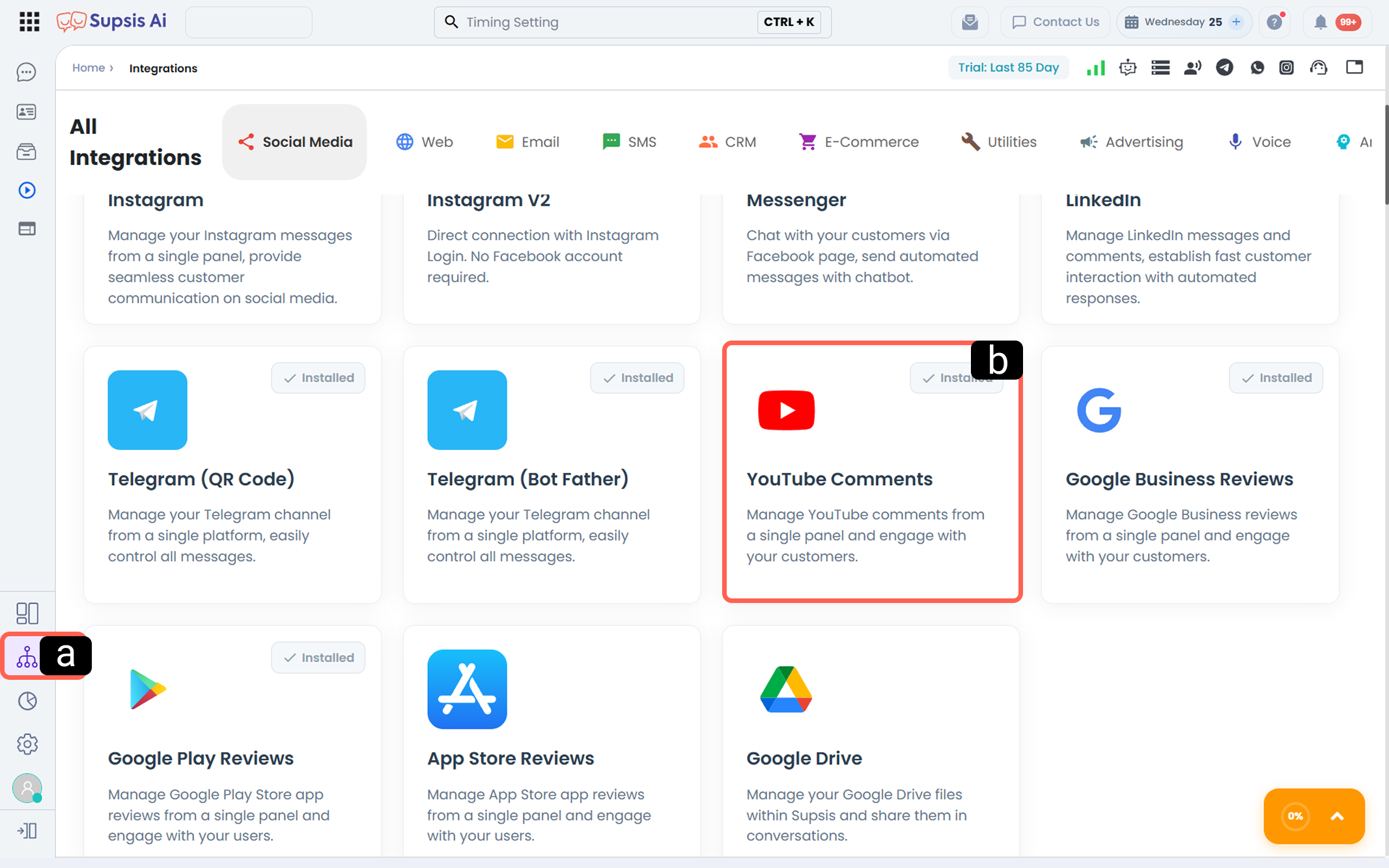Open the dashboard layout icon in sidebar
Viewport: 1389px width, 868px height.
click(x=27, y=613)
